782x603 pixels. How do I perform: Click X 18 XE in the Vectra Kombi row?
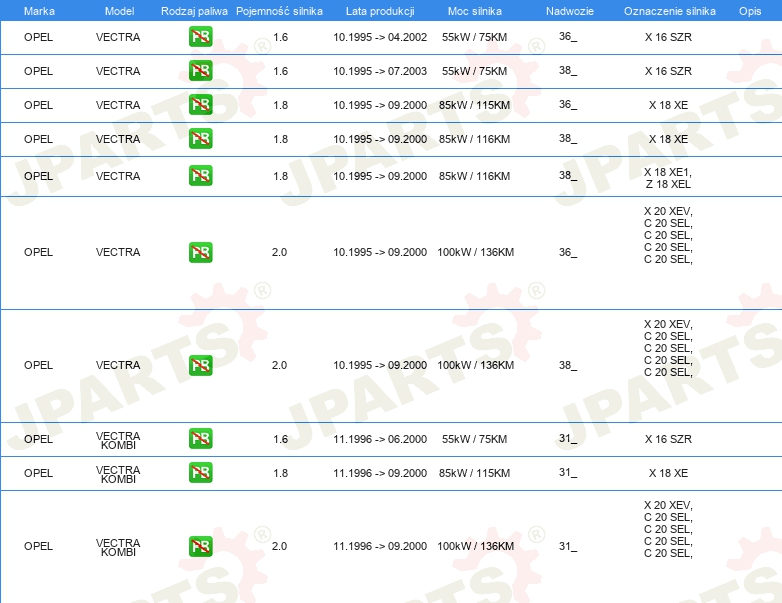(668, 473)
